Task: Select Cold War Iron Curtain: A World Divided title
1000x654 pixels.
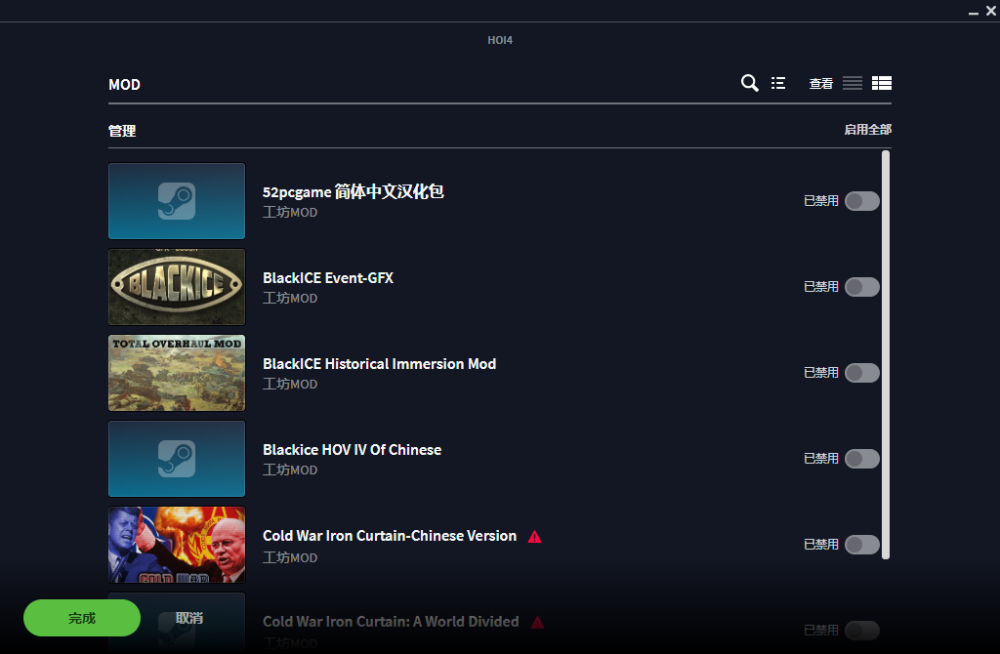Action: (x=390, y=621)
